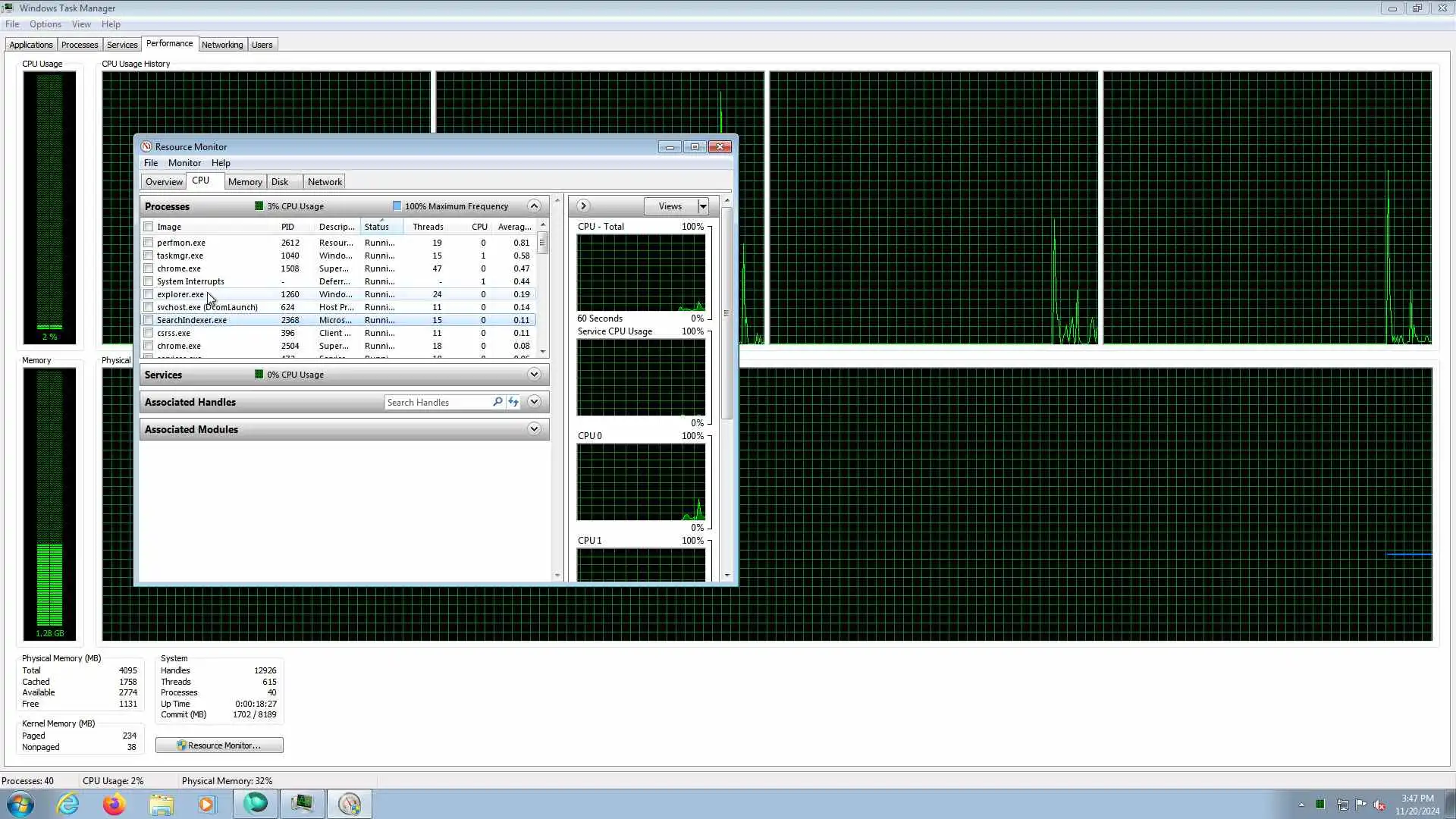Screen dimensions: 1456x819
Task: Click the Search Handles magnifier icon
Action: (x=497, y=402)
